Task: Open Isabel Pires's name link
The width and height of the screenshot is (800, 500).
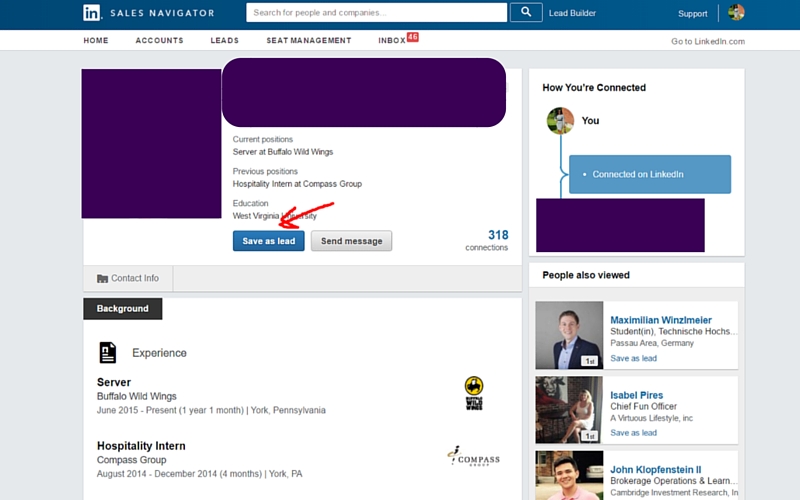Action: 636,395
